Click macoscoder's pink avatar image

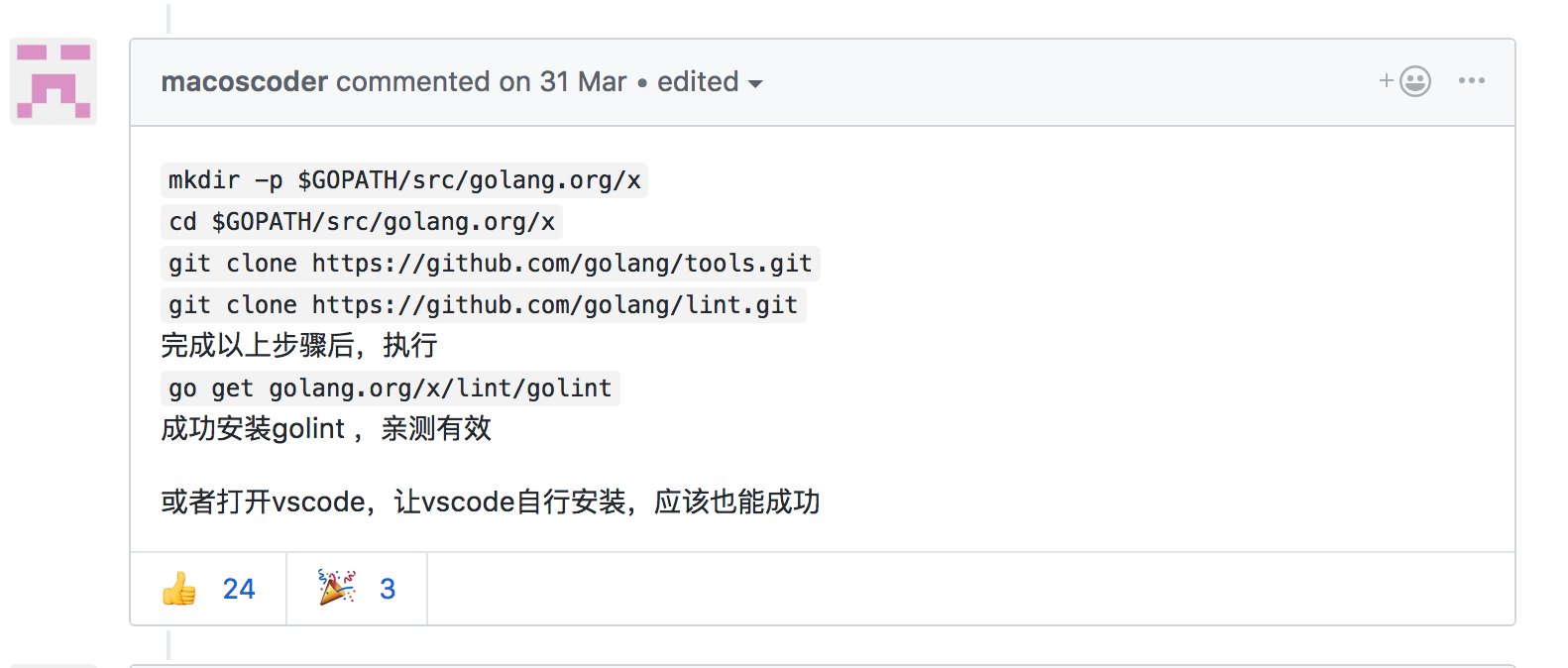(54, 81)
